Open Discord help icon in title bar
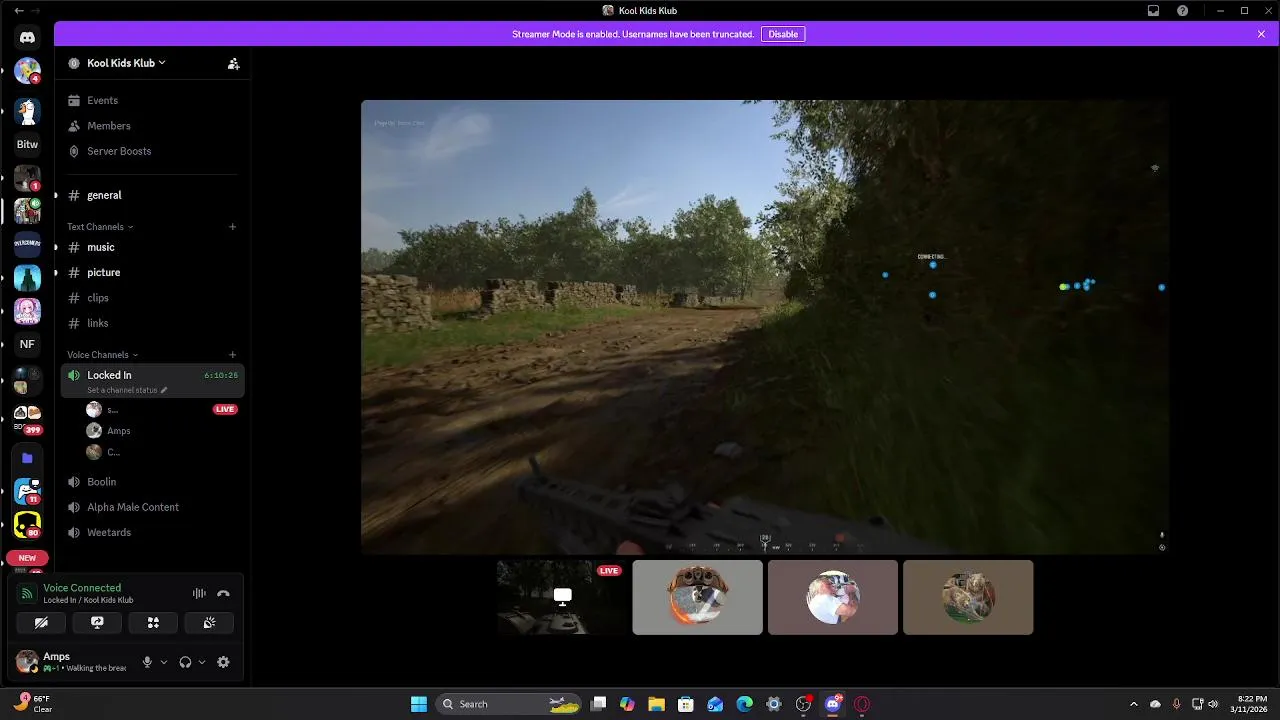Image resolution: width=1280 pixels, height=720 pixels. click(x=1183, y=11)
